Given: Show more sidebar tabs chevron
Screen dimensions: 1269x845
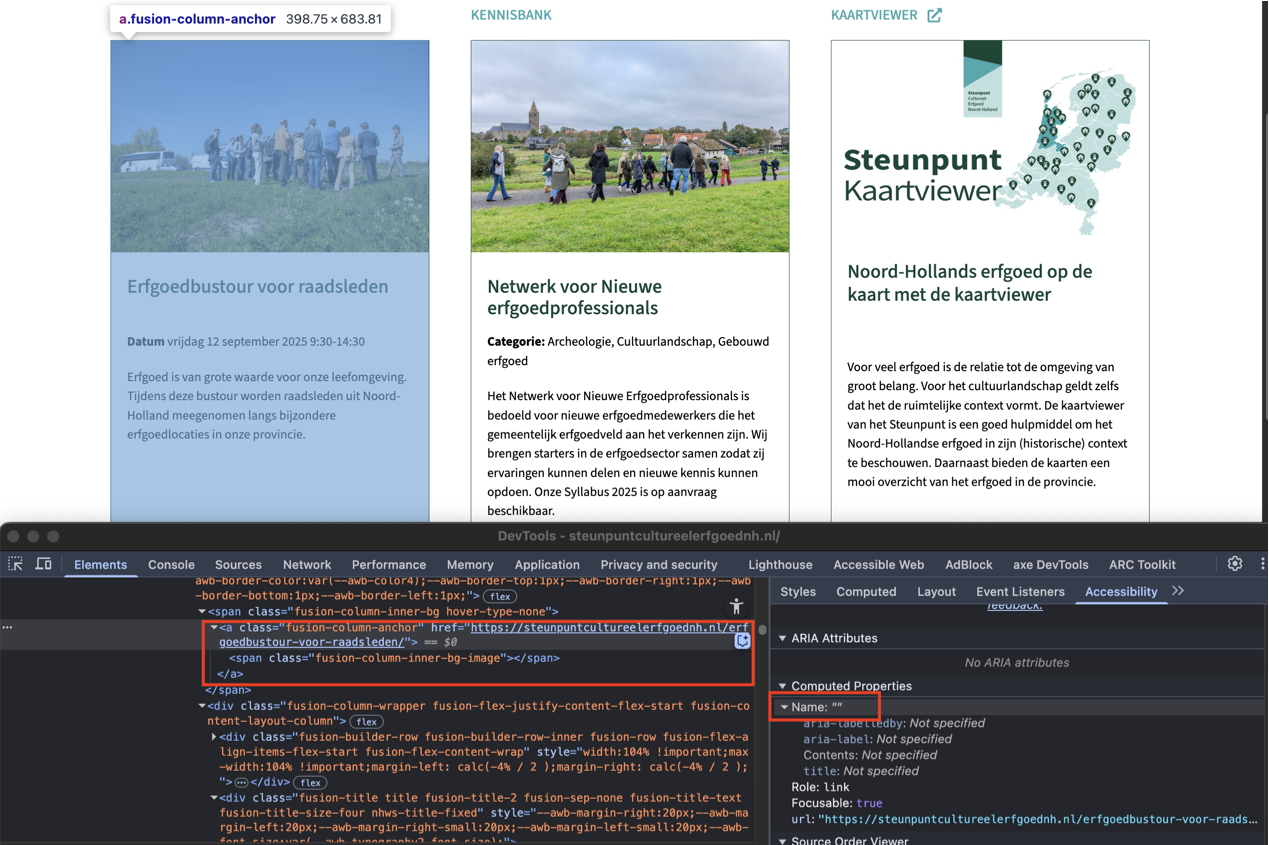Looking at the screenshot, I should 1178,591.
